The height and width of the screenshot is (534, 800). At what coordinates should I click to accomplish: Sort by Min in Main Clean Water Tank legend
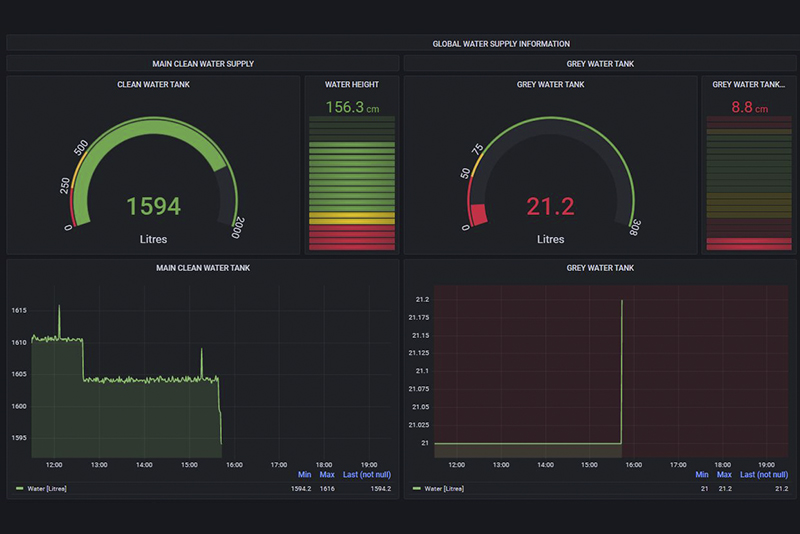[x=305, y=474]
